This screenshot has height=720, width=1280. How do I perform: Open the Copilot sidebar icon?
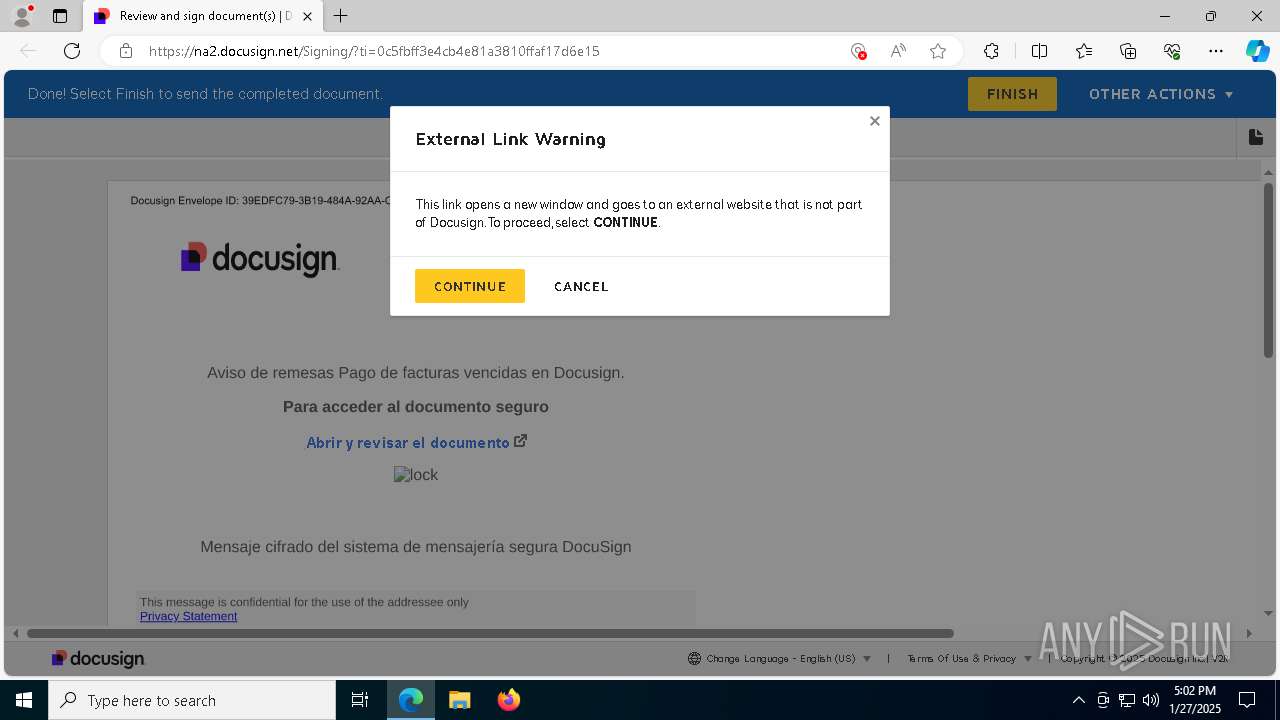[x=1257, y=51]
